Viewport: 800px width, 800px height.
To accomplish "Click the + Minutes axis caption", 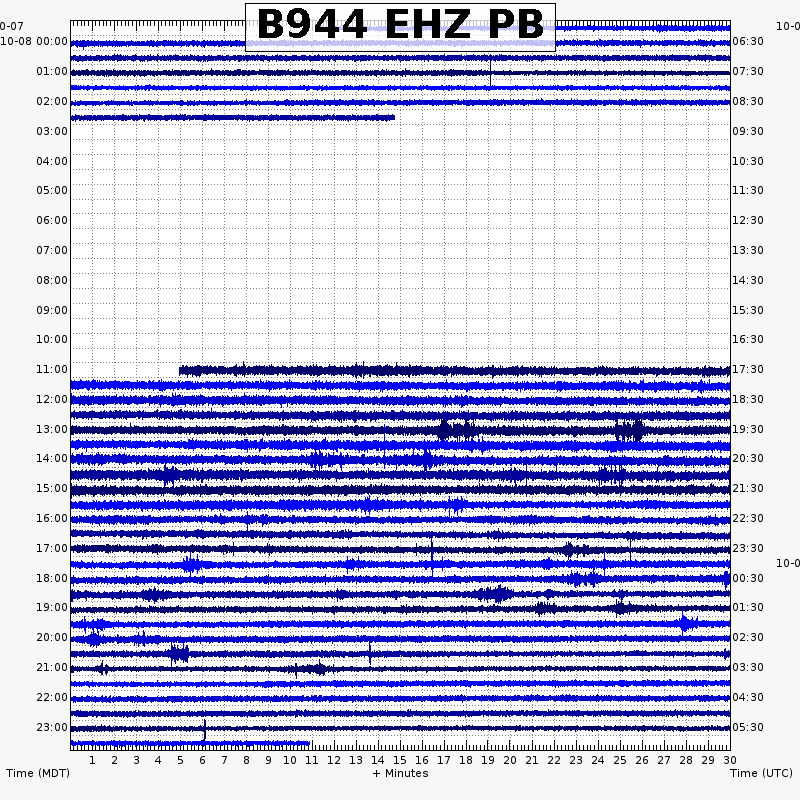I will [401, 773].
